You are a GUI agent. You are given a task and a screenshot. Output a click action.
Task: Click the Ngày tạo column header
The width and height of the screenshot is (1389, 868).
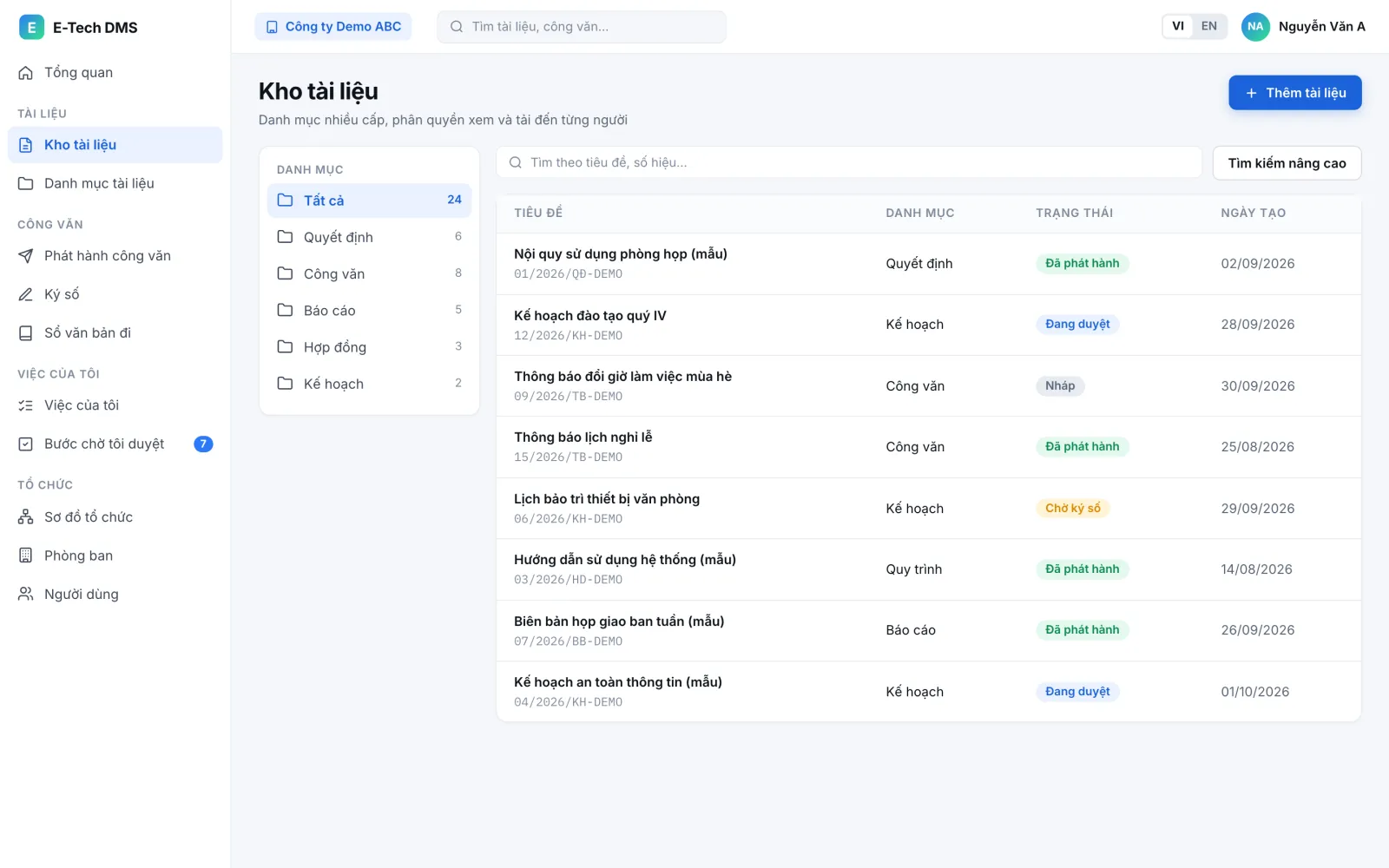1254,214
